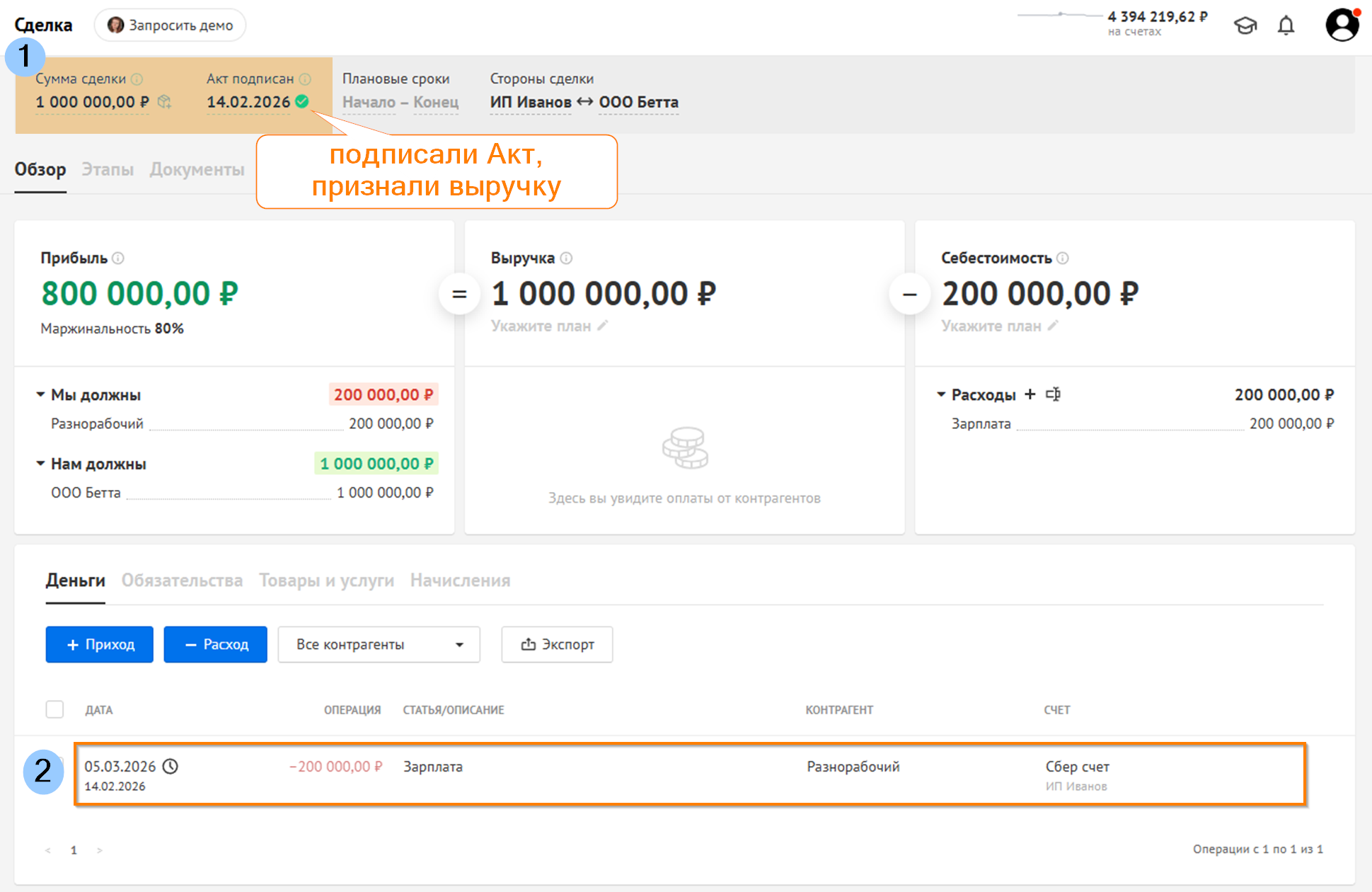Open the user profile avatar menu

pos(1342,25)
